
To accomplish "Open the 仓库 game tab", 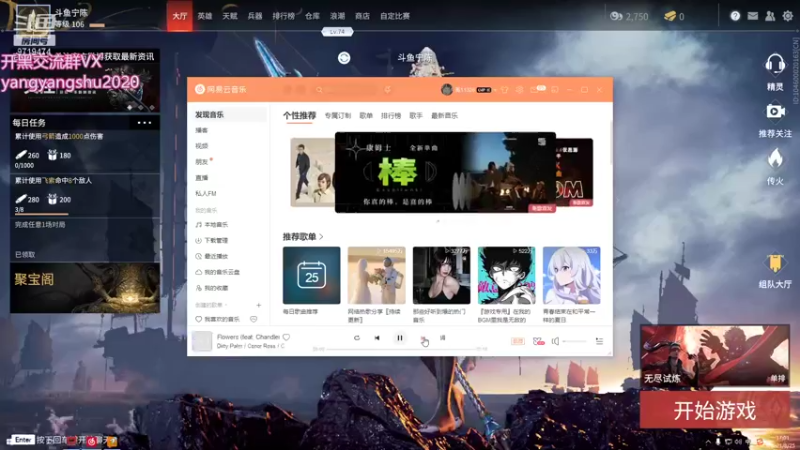I will (x=312, y=16).
